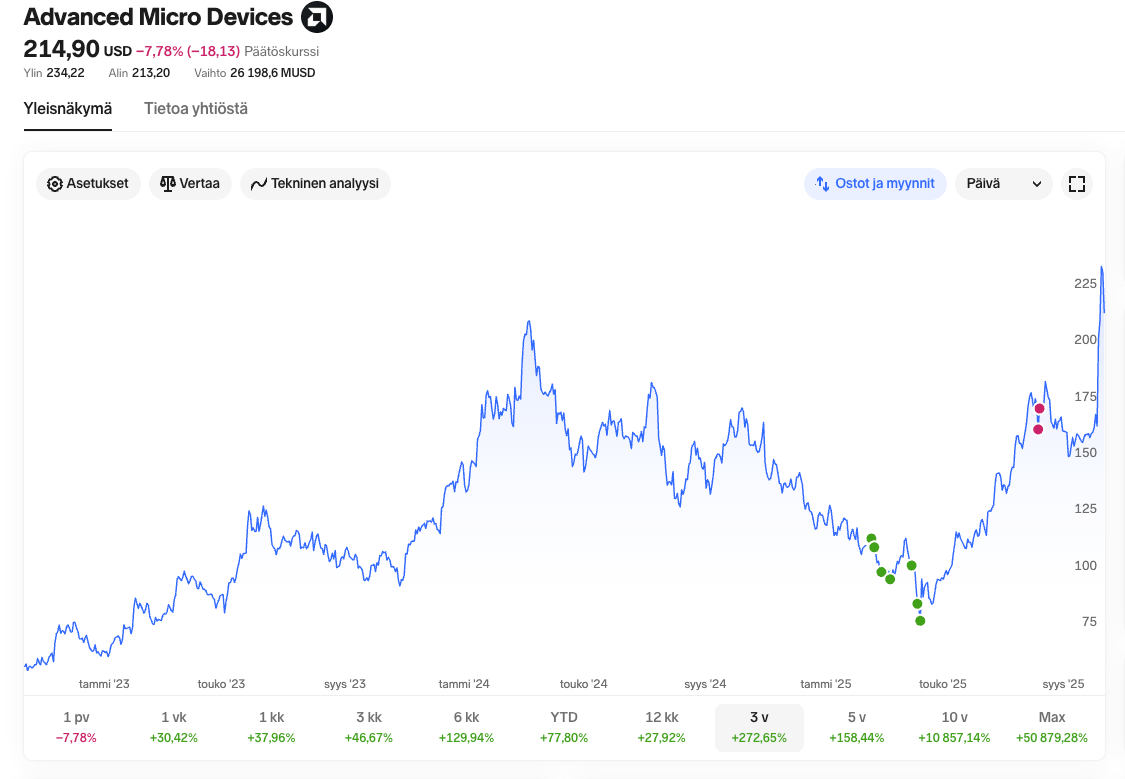Click the lower red sell marker near 160
The image size is (1125, 779).
coord(1037,429)
